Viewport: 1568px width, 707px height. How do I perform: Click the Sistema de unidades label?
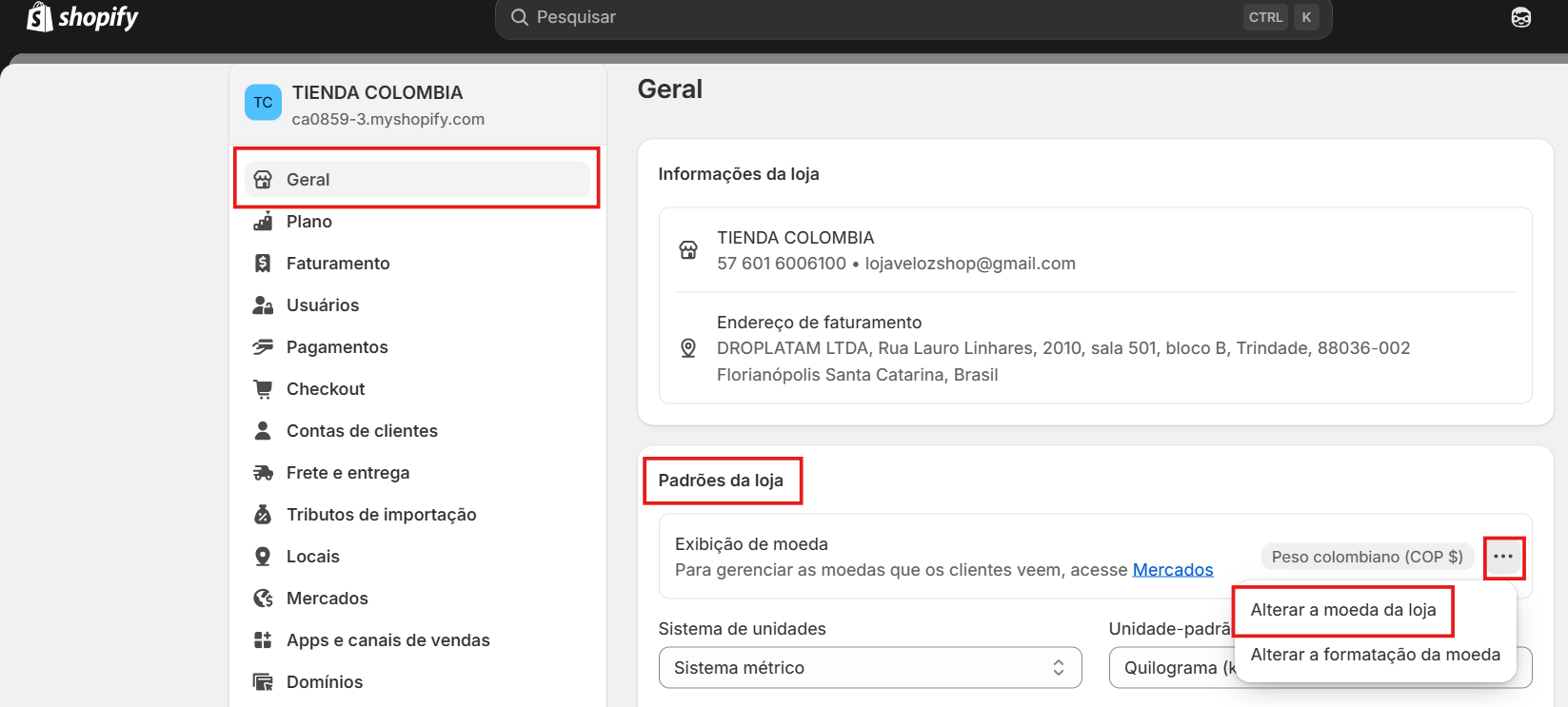click(x=743, y=629)
